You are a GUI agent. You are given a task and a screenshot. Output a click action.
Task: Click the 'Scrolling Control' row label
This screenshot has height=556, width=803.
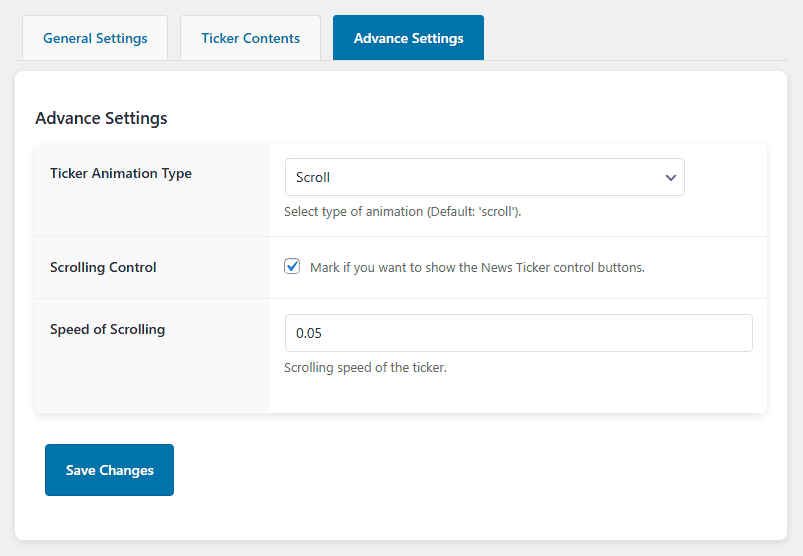[x=103, y=267]
